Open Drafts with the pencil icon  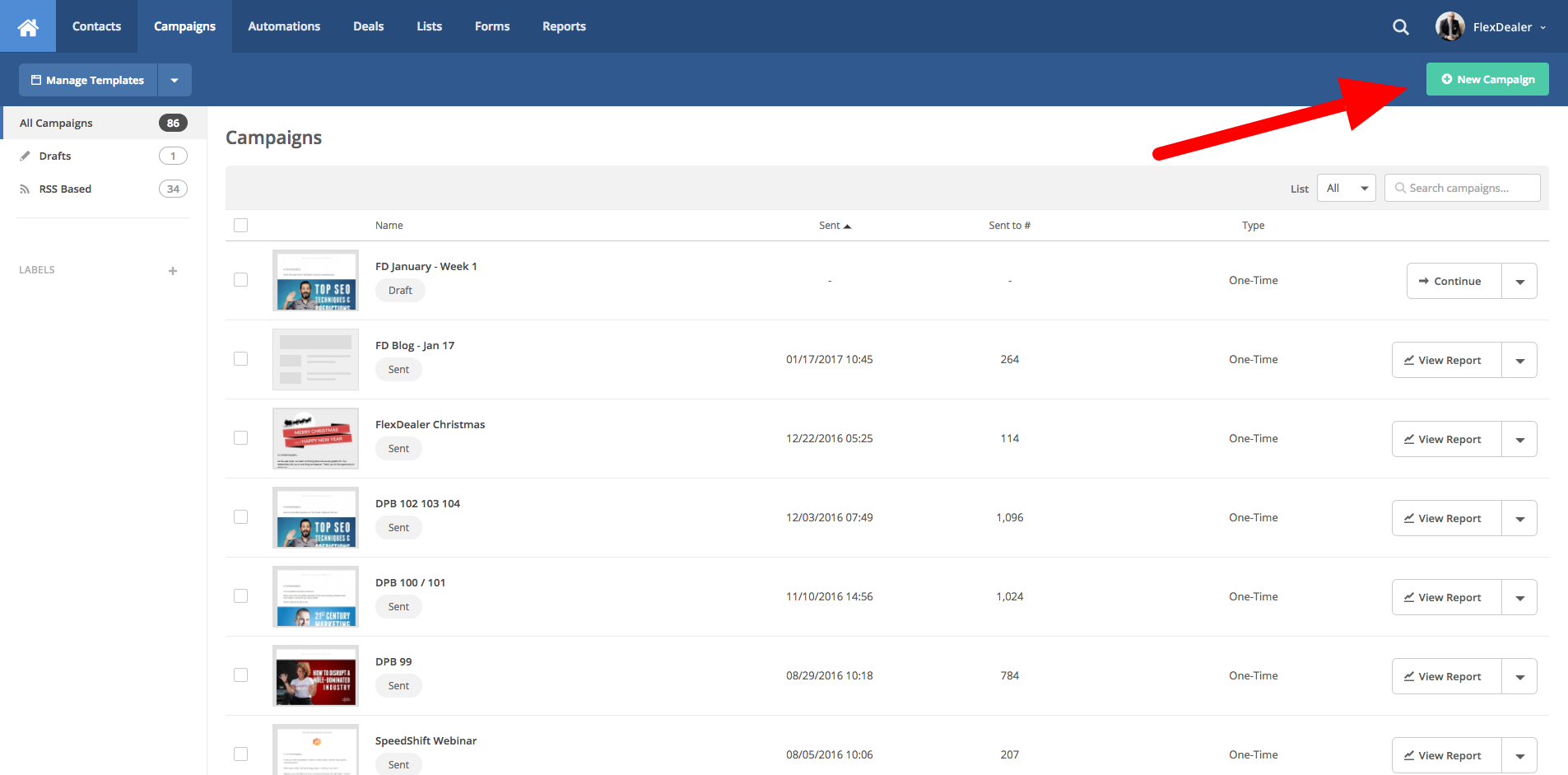pos(26,156)
